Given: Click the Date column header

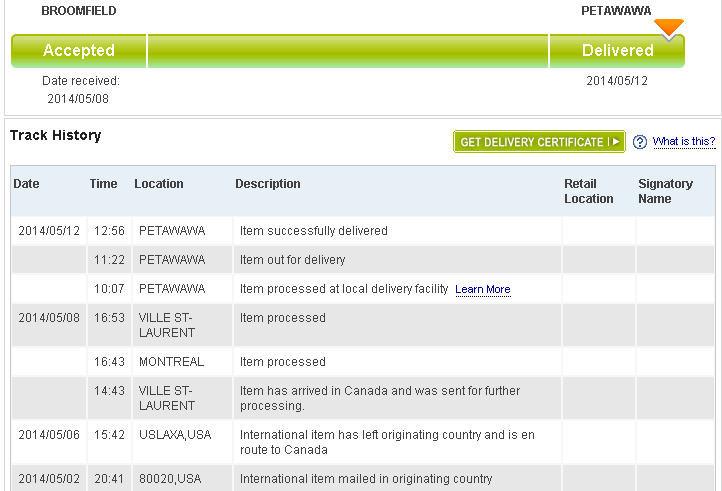Looking at the screenshot, I should (26, 184).
